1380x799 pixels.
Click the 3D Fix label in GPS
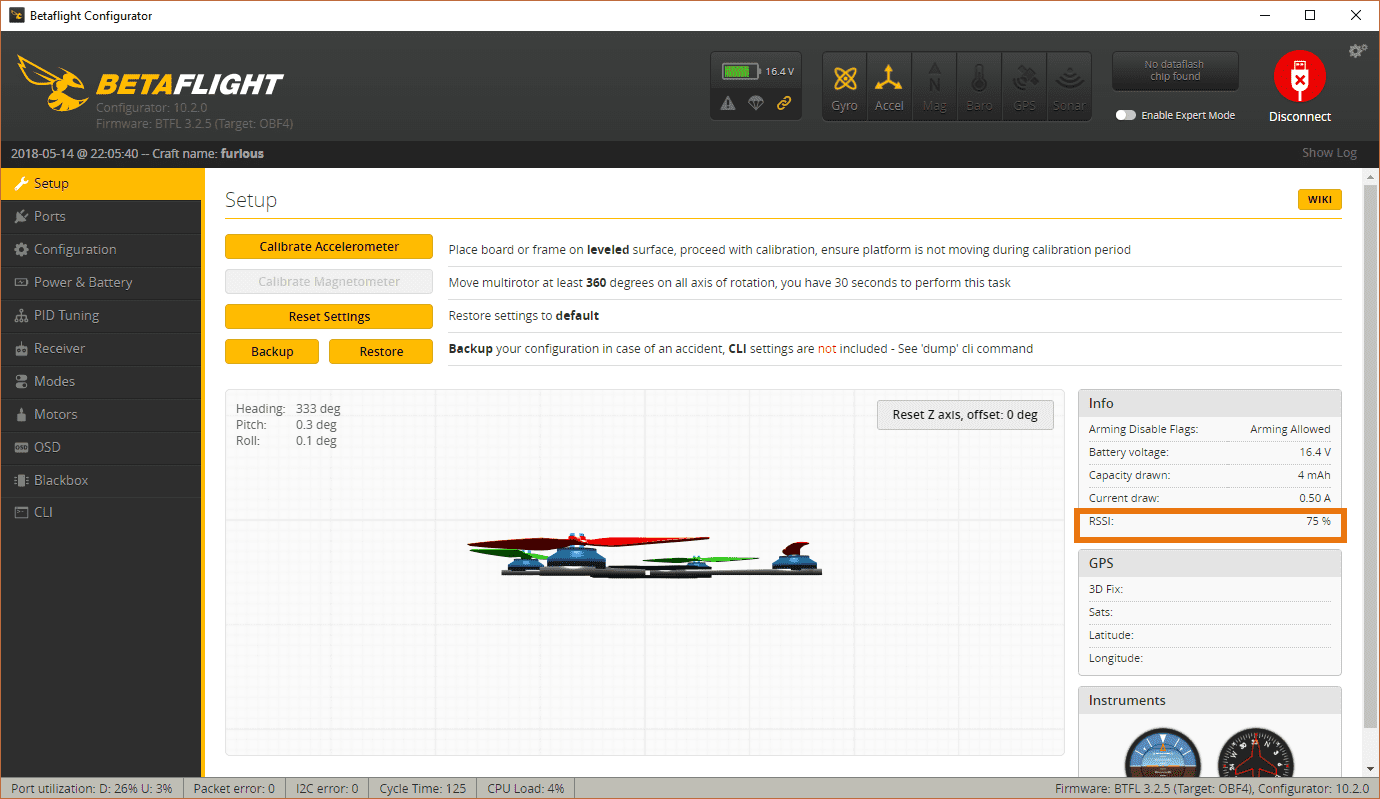click(x=1106, y=589)
